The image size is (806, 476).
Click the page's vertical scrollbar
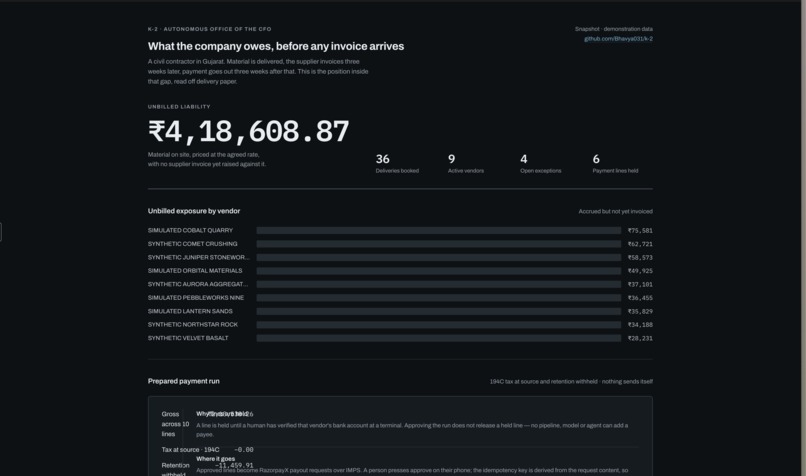[x=803, y=238]
